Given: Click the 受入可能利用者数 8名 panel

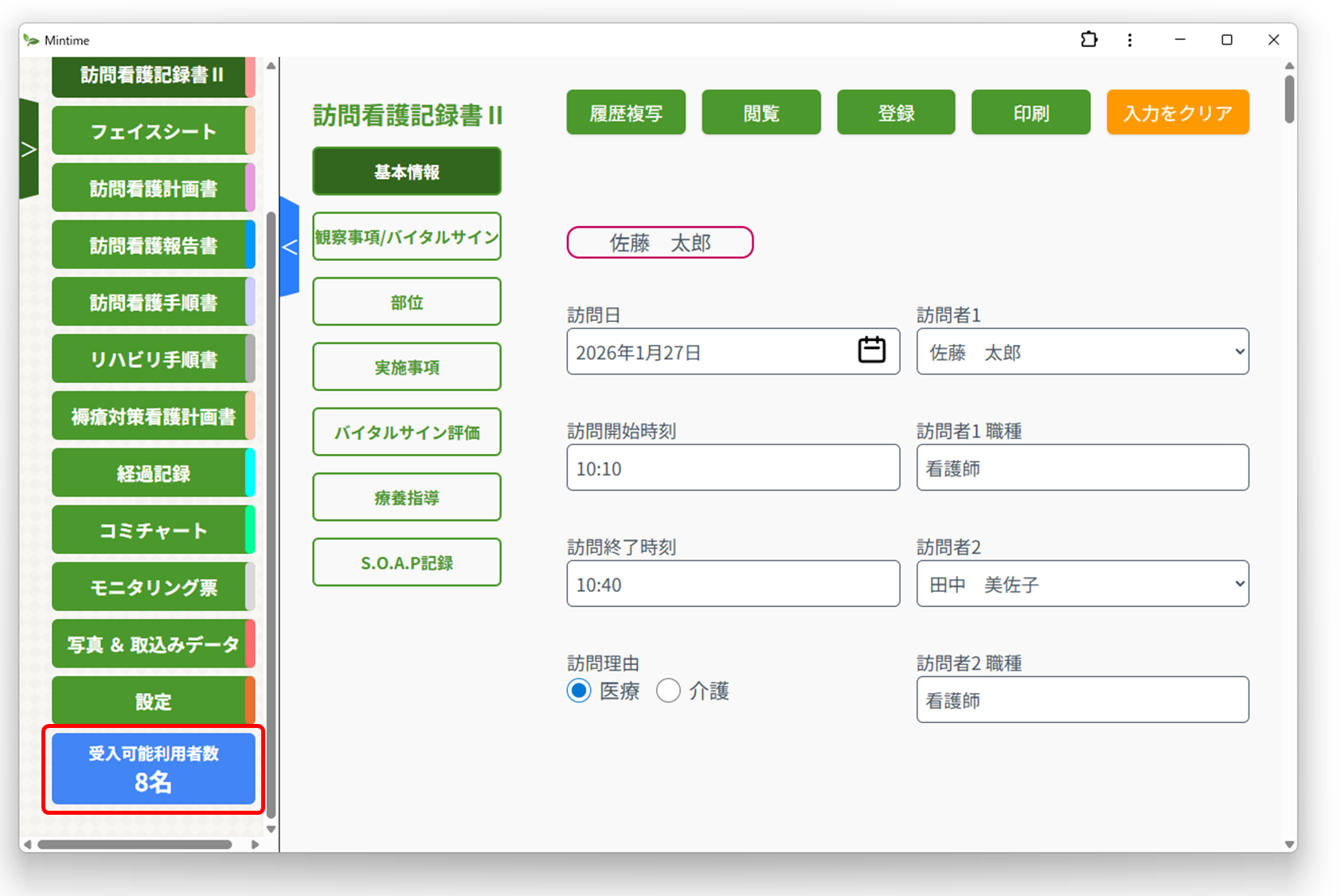Looking at the screenshot, I should (152, 769).
